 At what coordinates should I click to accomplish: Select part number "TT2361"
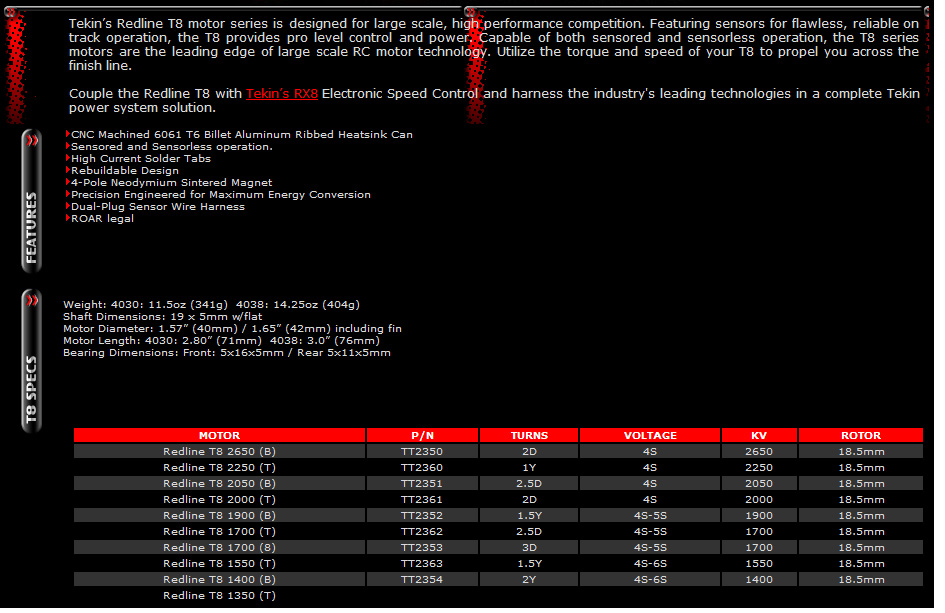[422, 500]
